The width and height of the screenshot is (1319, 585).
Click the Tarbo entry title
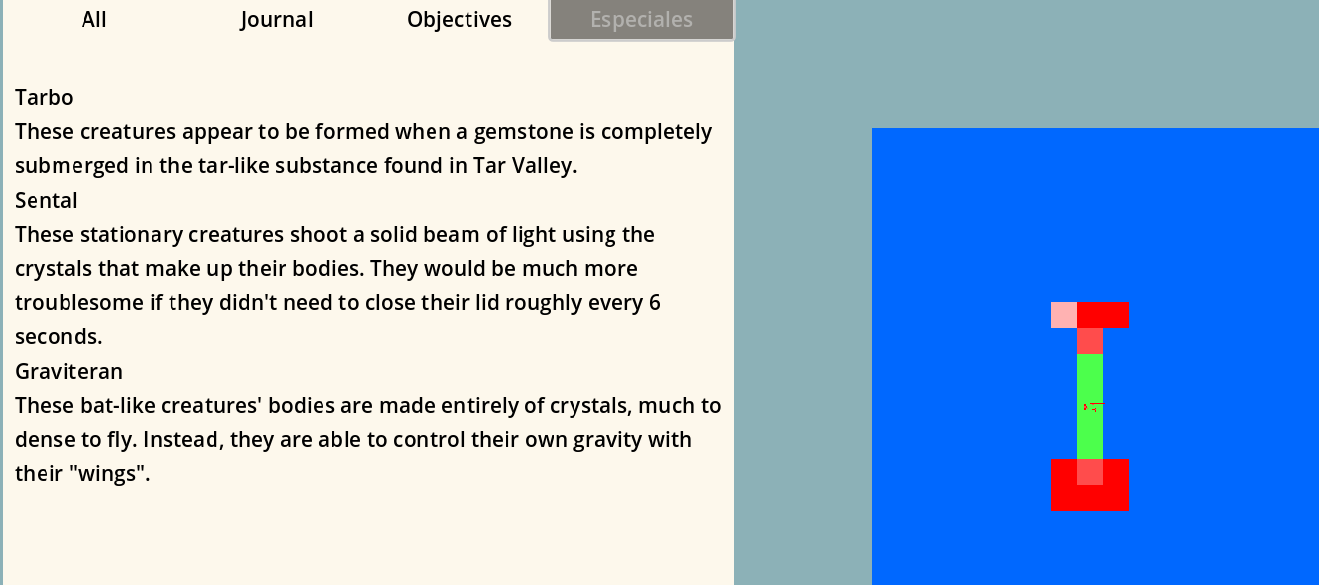point(45,97)
